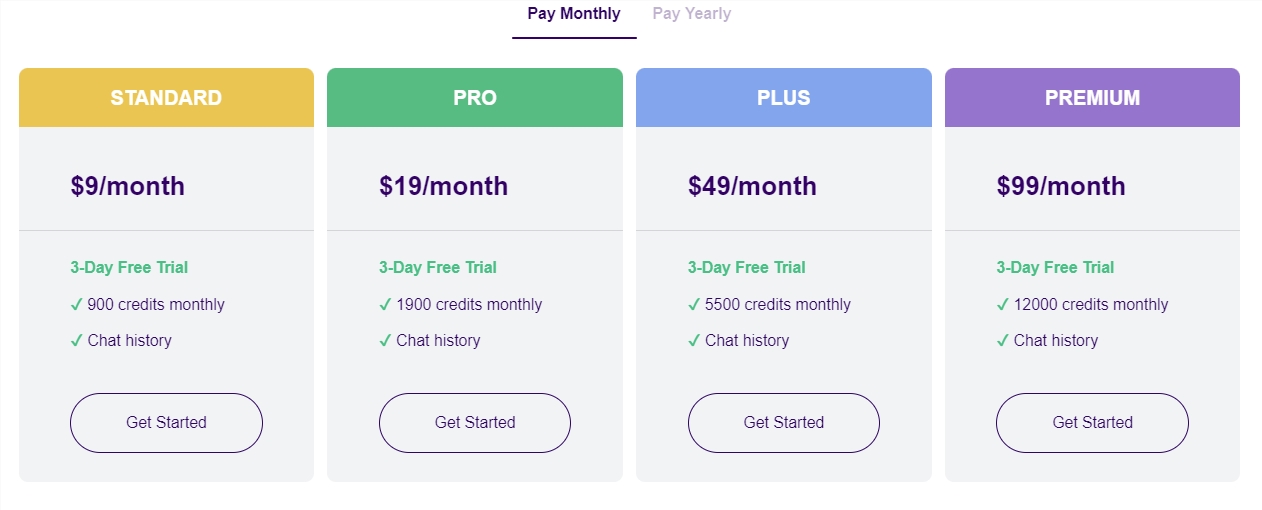Click the checkmark beside 1900 credits monthly
Image resolution: width=1262 pixels, height=510 pixels.
(x=385, y=304)
